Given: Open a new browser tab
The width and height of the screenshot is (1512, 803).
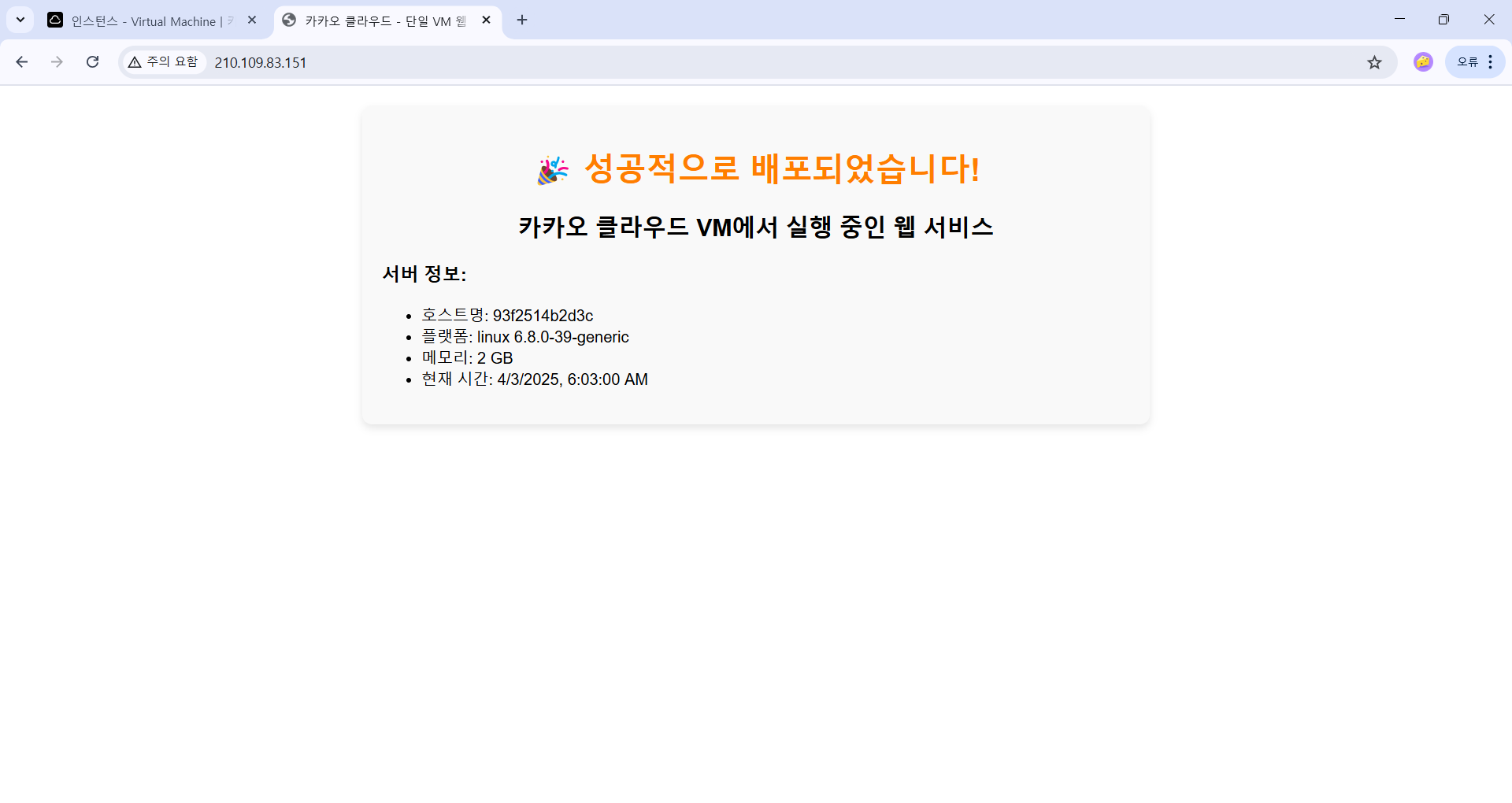Looking at the screenshot, I should [522, 20].
